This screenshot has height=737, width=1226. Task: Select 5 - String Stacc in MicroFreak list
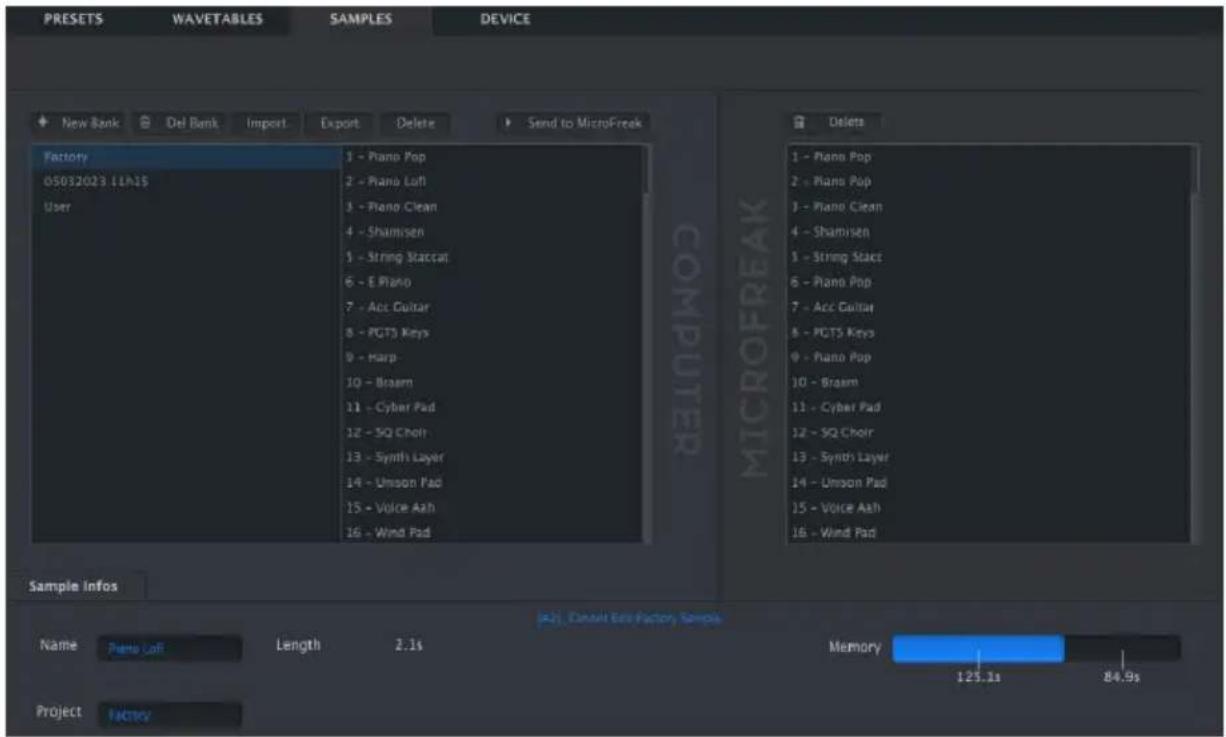point(988,257)
